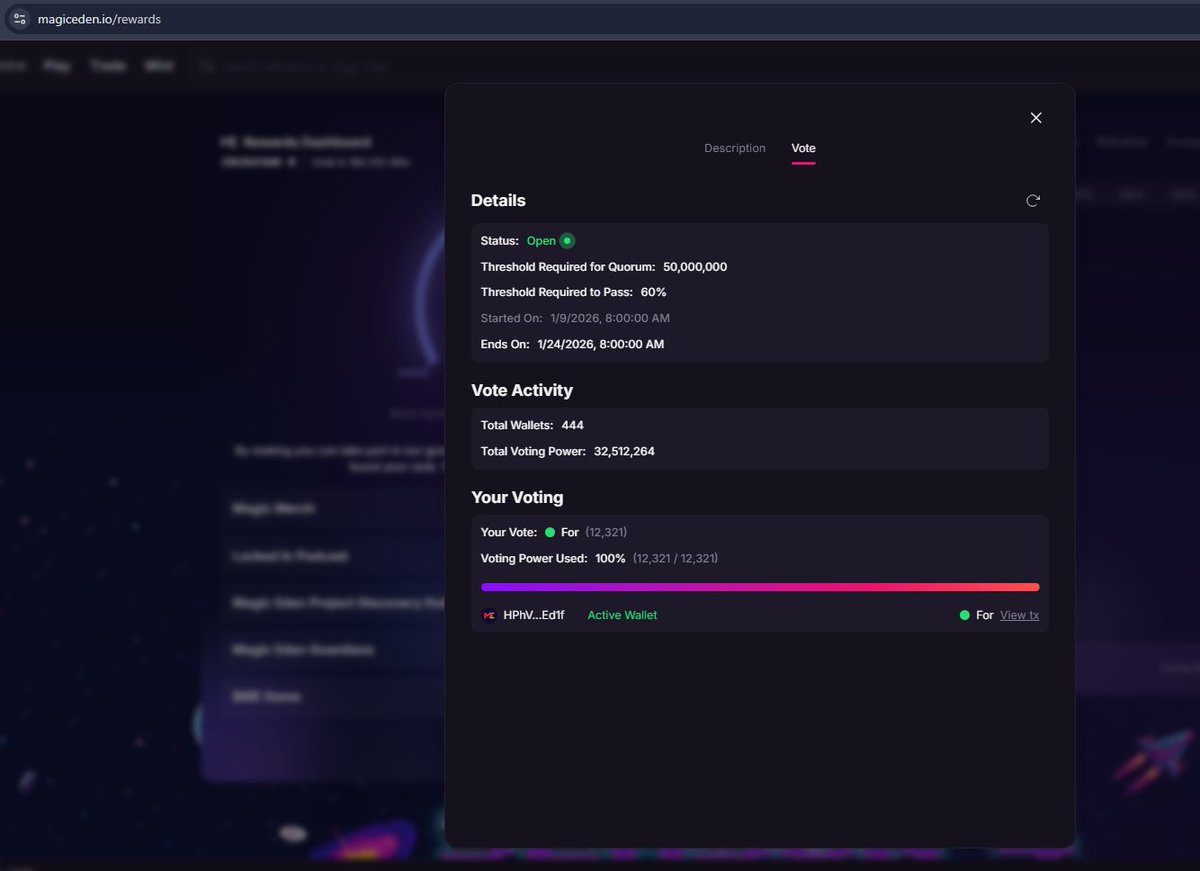Open the Trade menu in the top navigation
This screenshot has width=1200, height=871.
(x=108, y=65)
